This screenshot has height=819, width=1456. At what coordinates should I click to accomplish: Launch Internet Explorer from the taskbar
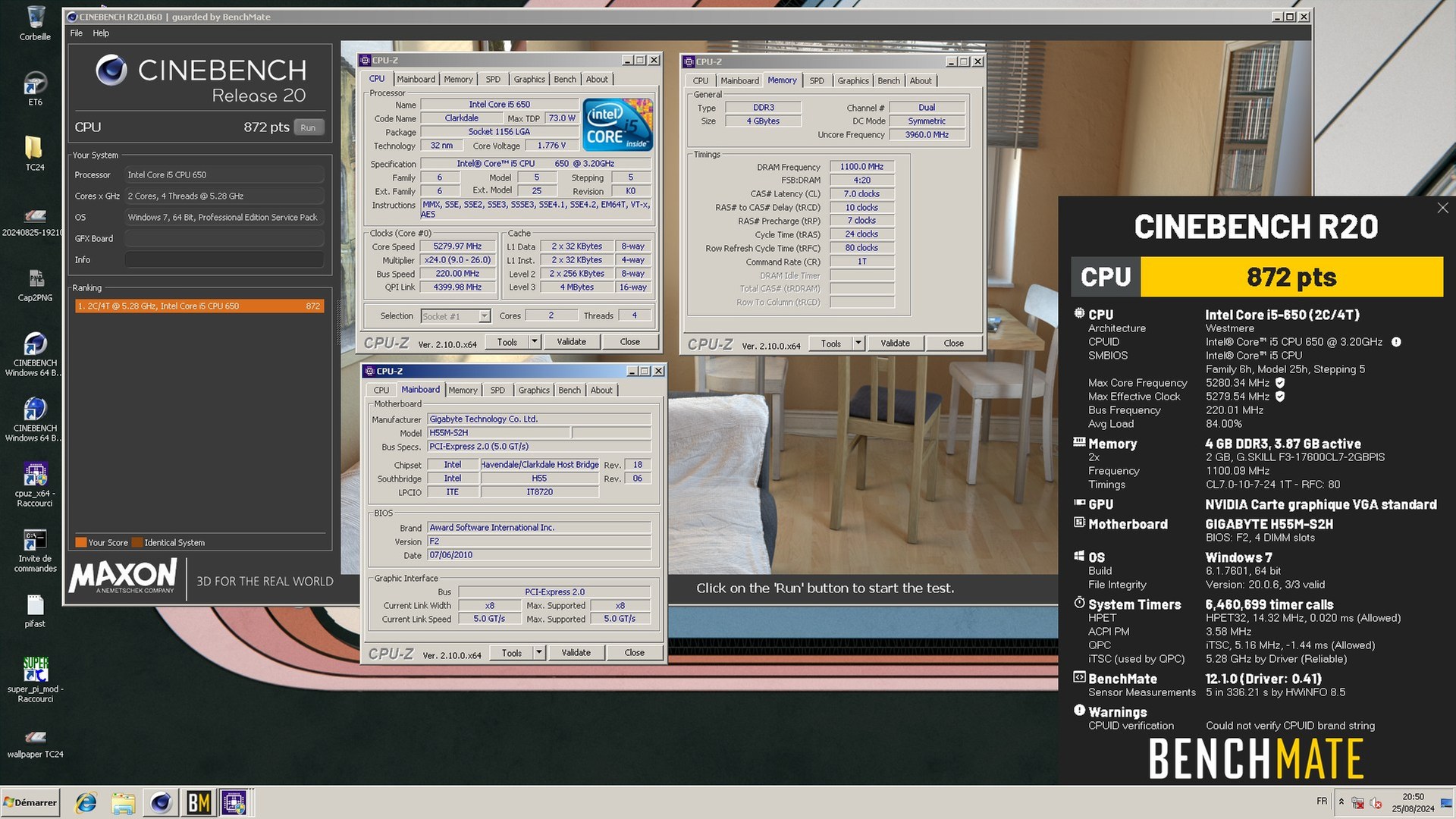[x=86, y=802]
